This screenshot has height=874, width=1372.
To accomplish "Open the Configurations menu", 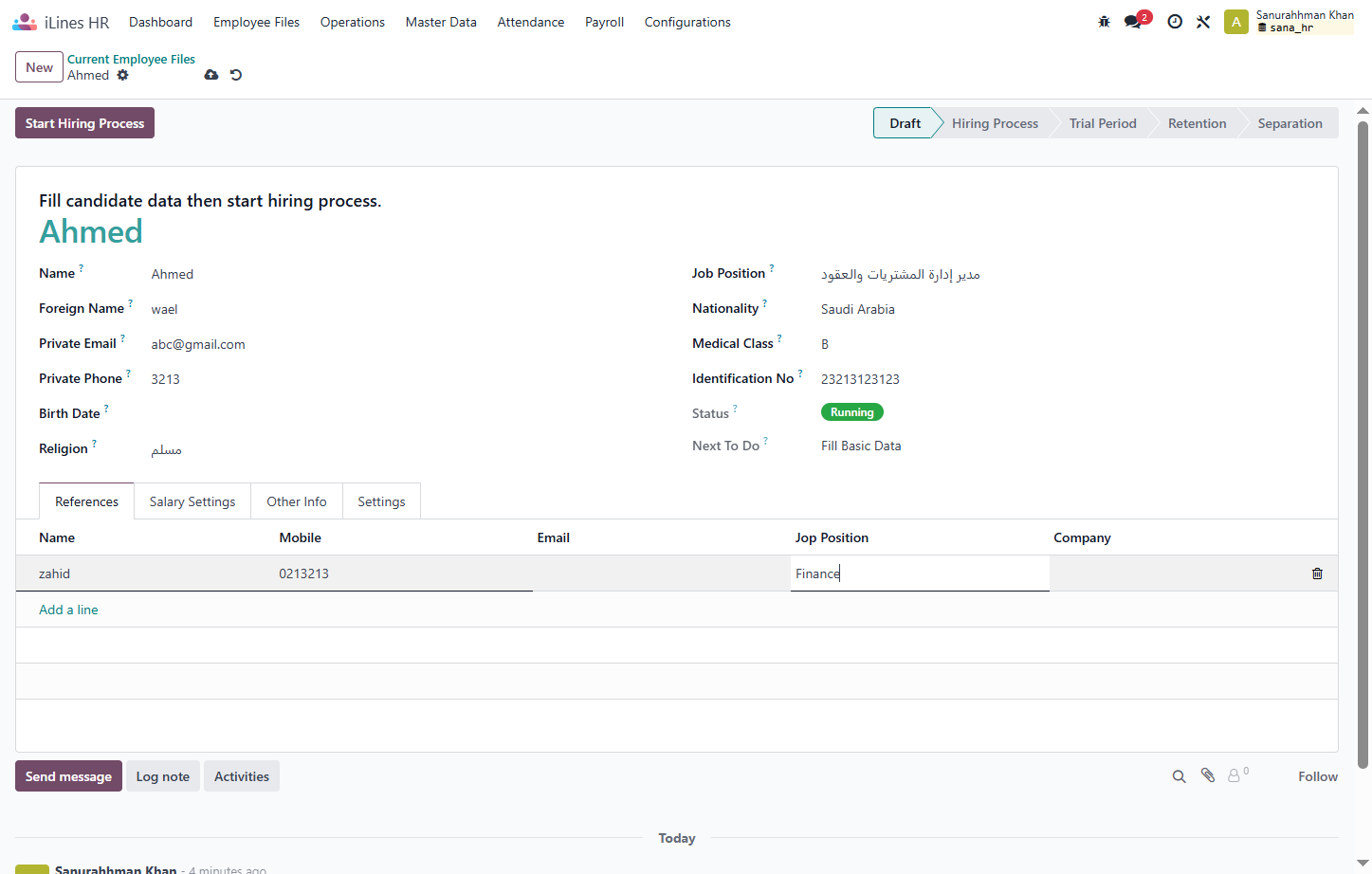I will (687, 22).
